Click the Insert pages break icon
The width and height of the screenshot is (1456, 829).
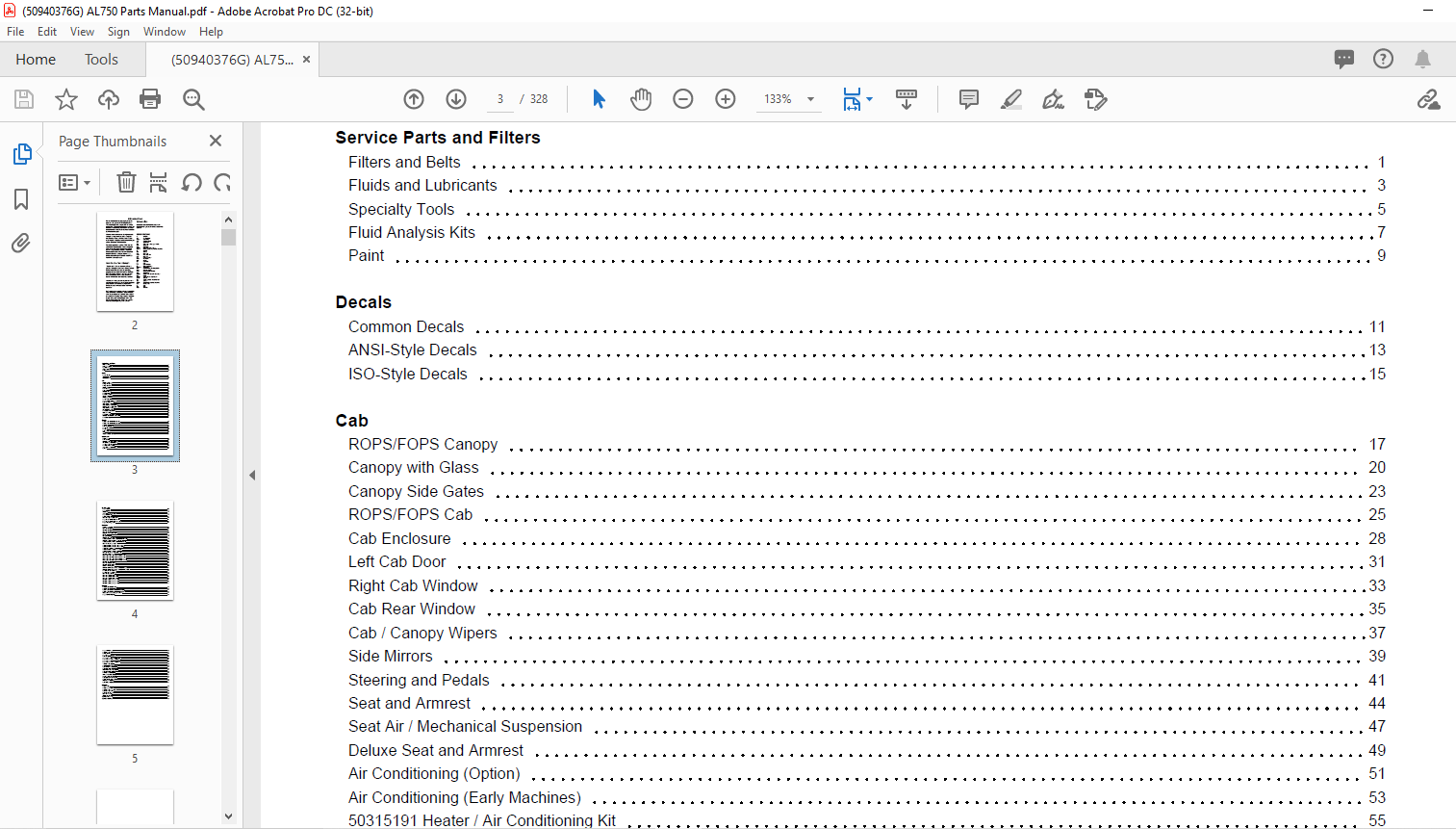[x=159, y=182]
